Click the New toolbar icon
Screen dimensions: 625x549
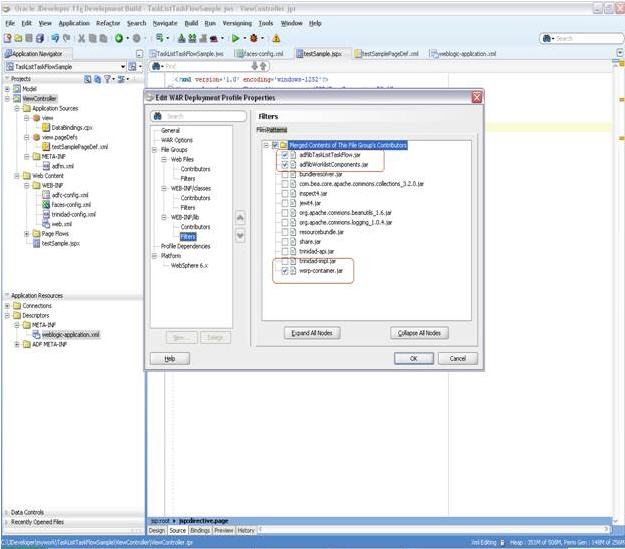(x=7, y=38)
